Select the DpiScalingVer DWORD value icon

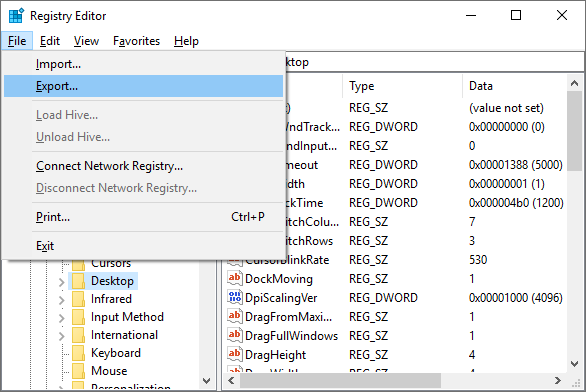[x=234, y=297]
